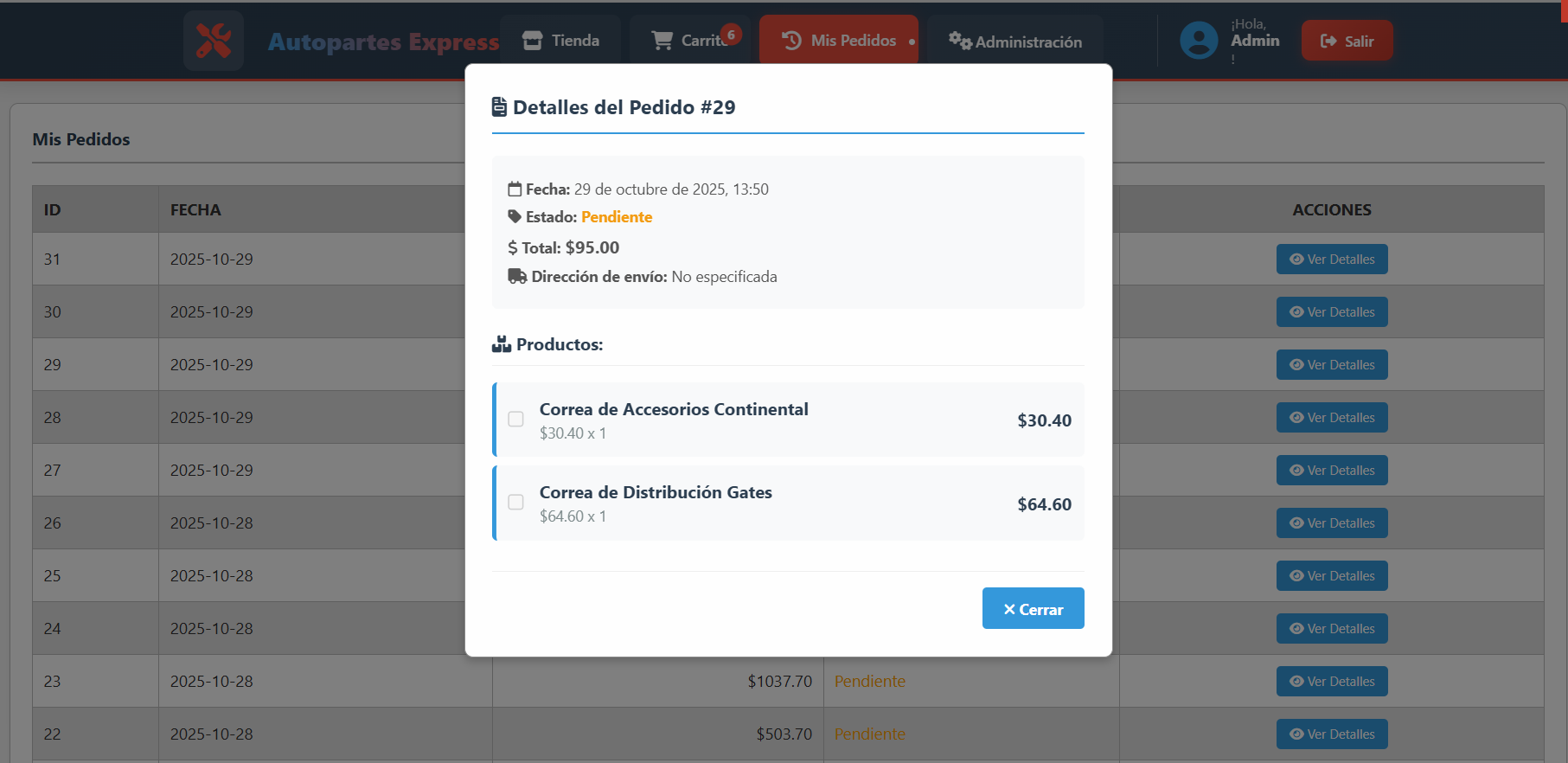Click Ver Detalles for order 26
Viewport: 1568px width, 763px height.
tap(1331, 523)
